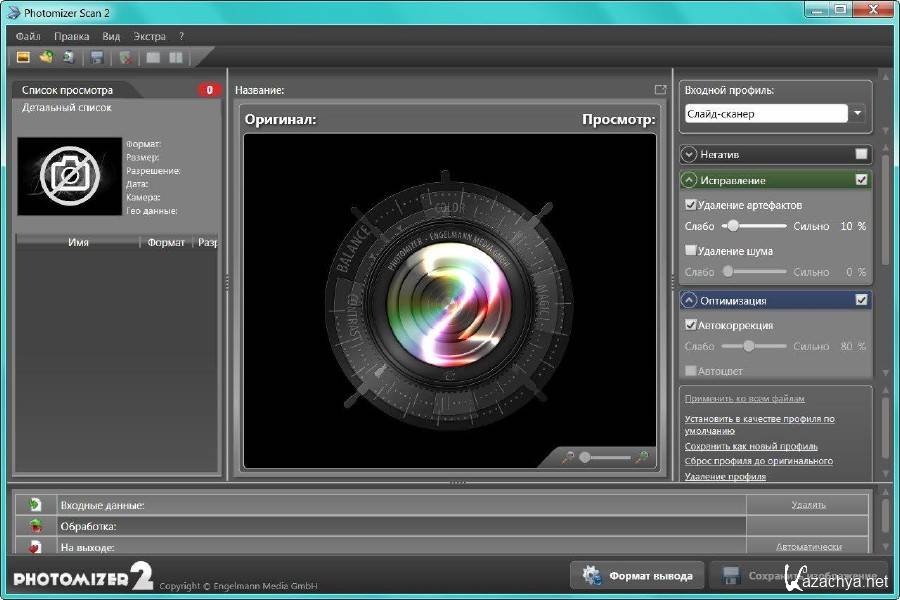Click the zoom-in magnifier below the preview

(x=642, y=457)
